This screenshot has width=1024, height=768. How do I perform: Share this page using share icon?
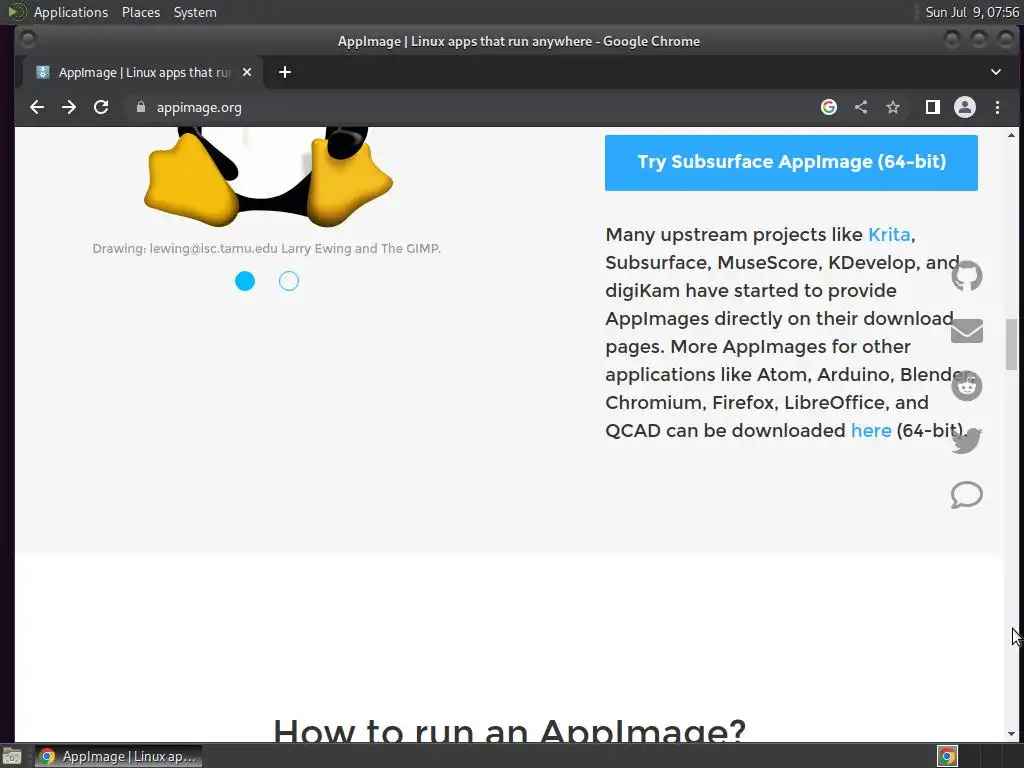(861, 107)
